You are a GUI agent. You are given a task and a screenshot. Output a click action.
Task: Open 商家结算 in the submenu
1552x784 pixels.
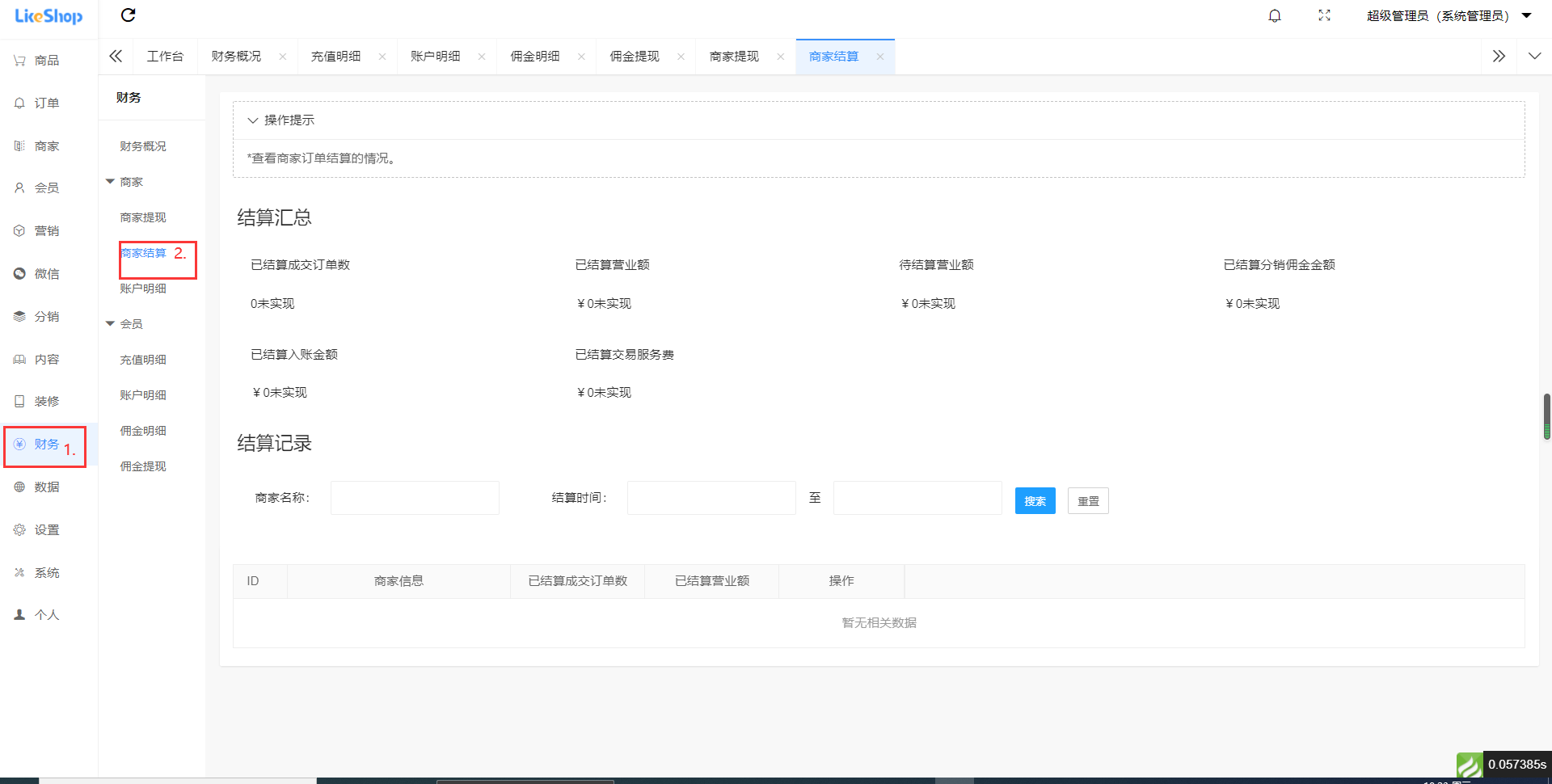(x=143, y=253)
